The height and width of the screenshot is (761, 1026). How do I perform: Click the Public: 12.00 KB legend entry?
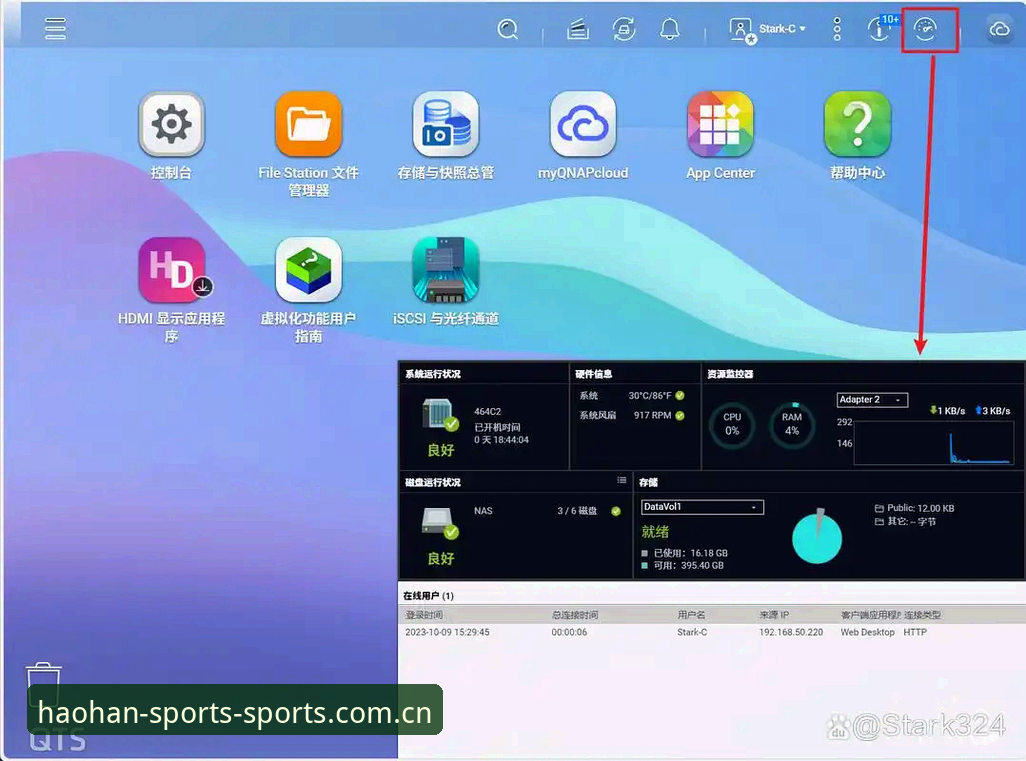tap(915, 508)
